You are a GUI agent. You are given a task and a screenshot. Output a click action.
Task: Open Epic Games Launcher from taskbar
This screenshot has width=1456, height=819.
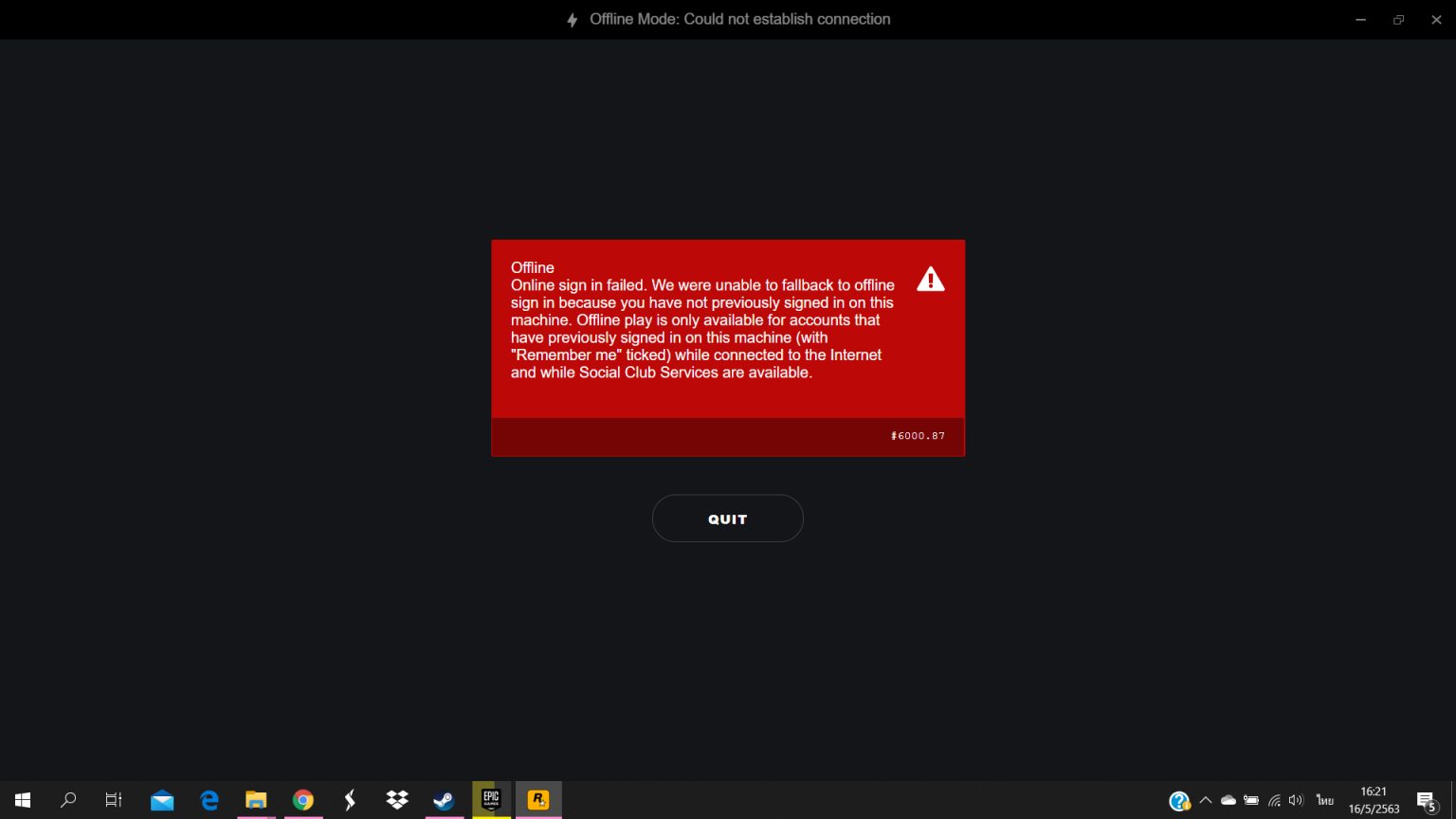point(491,800)
